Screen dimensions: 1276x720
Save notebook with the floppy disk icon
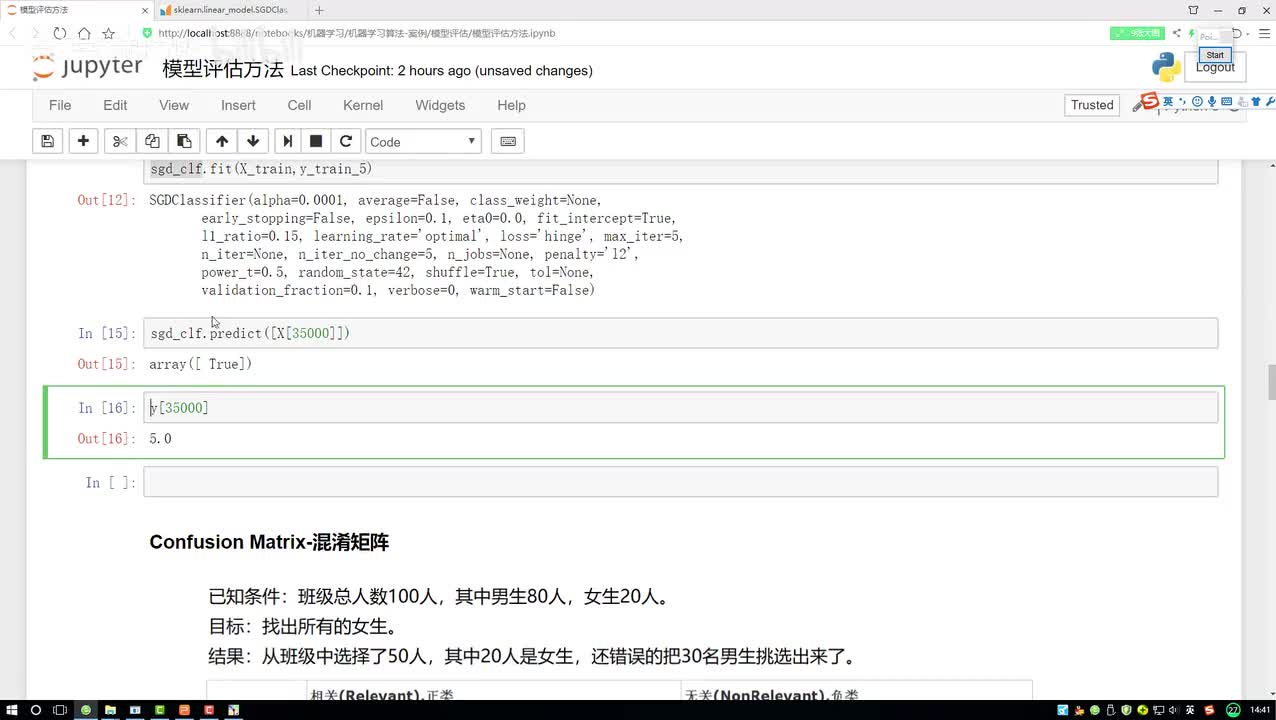tap(47, 141)
